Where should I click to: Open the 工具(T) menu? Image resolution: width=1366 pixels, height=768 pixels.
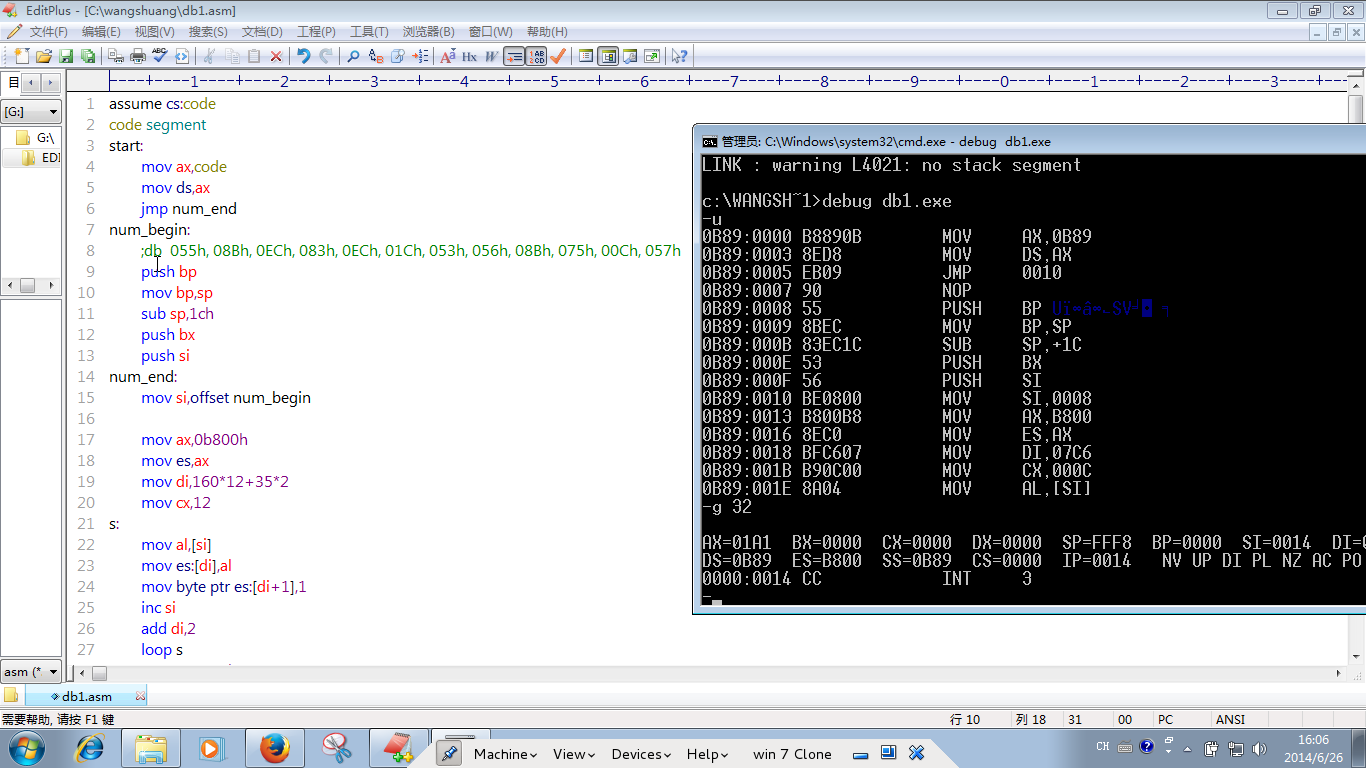[369, 32]
